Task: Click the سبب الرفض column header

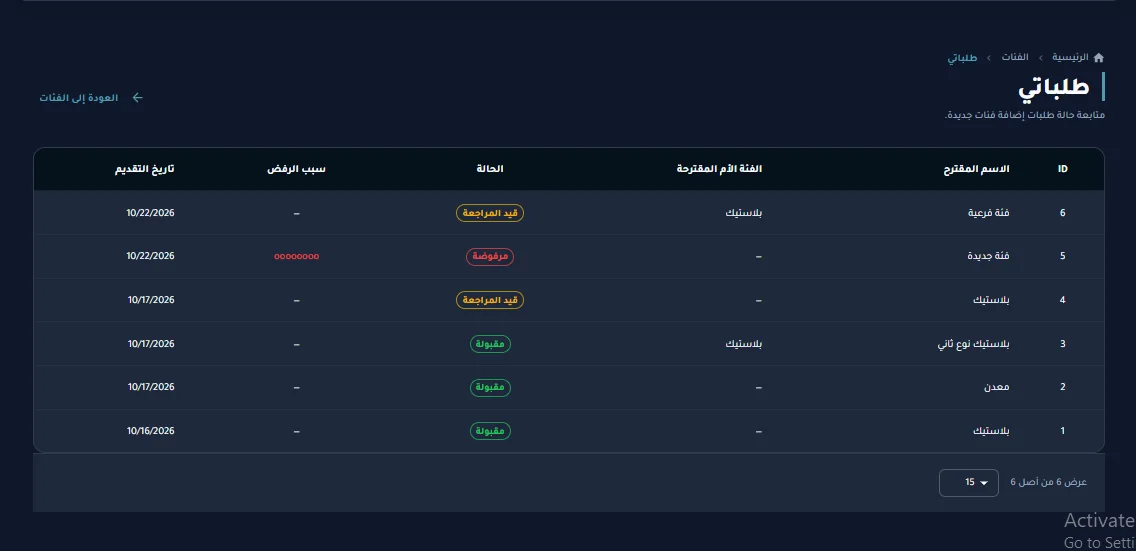Action: pos(296,169)
